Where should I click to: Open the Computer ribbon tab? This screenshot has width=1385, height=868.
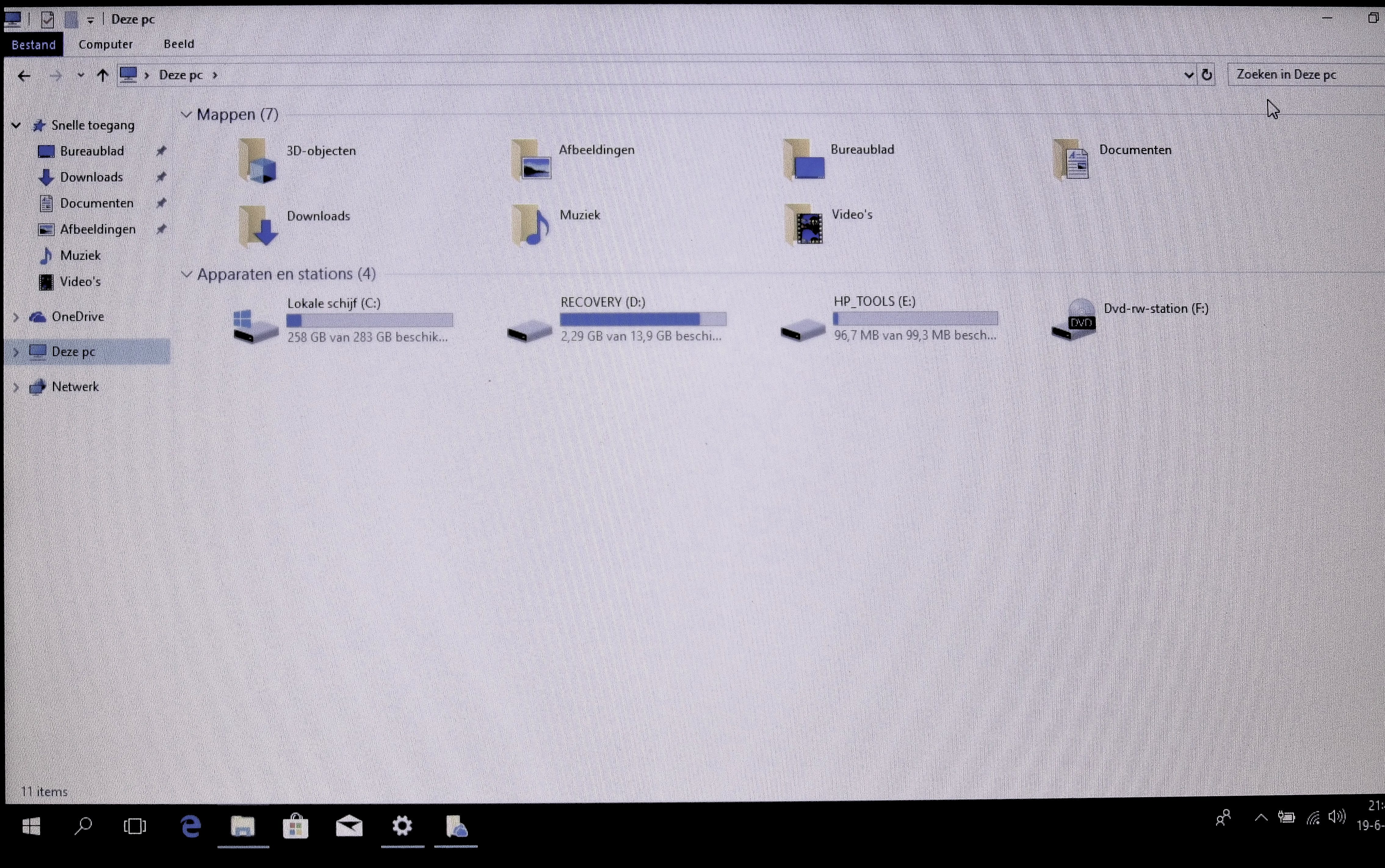click(106, 44)
